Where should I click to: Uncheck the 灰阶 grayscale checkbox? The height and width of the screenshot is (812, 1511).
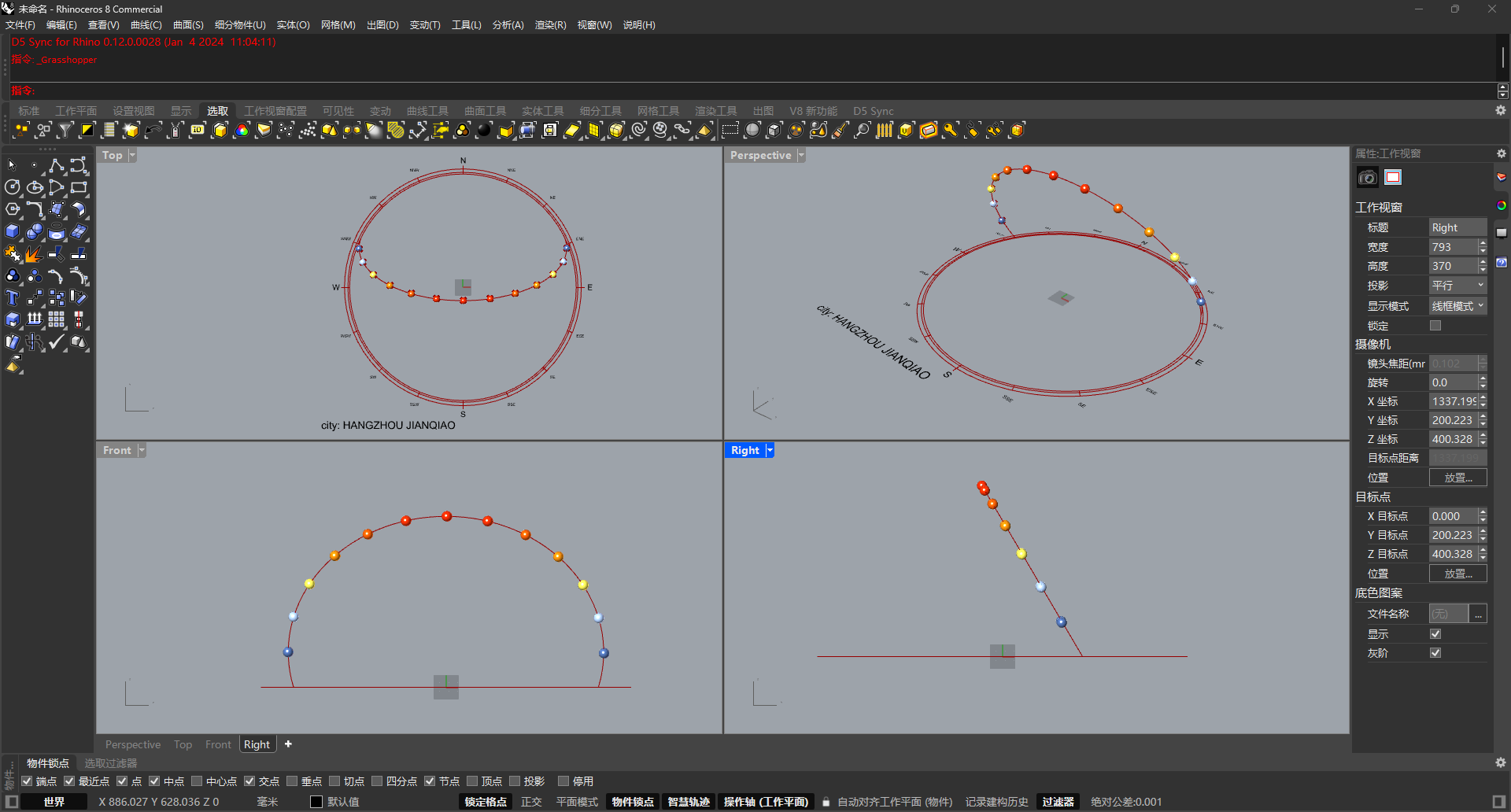(1435, 653)
